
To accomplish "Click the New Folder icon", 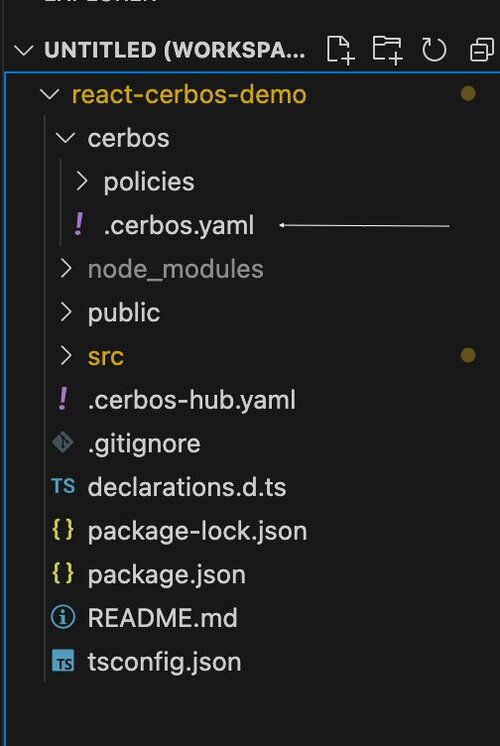I will [388, 49].
